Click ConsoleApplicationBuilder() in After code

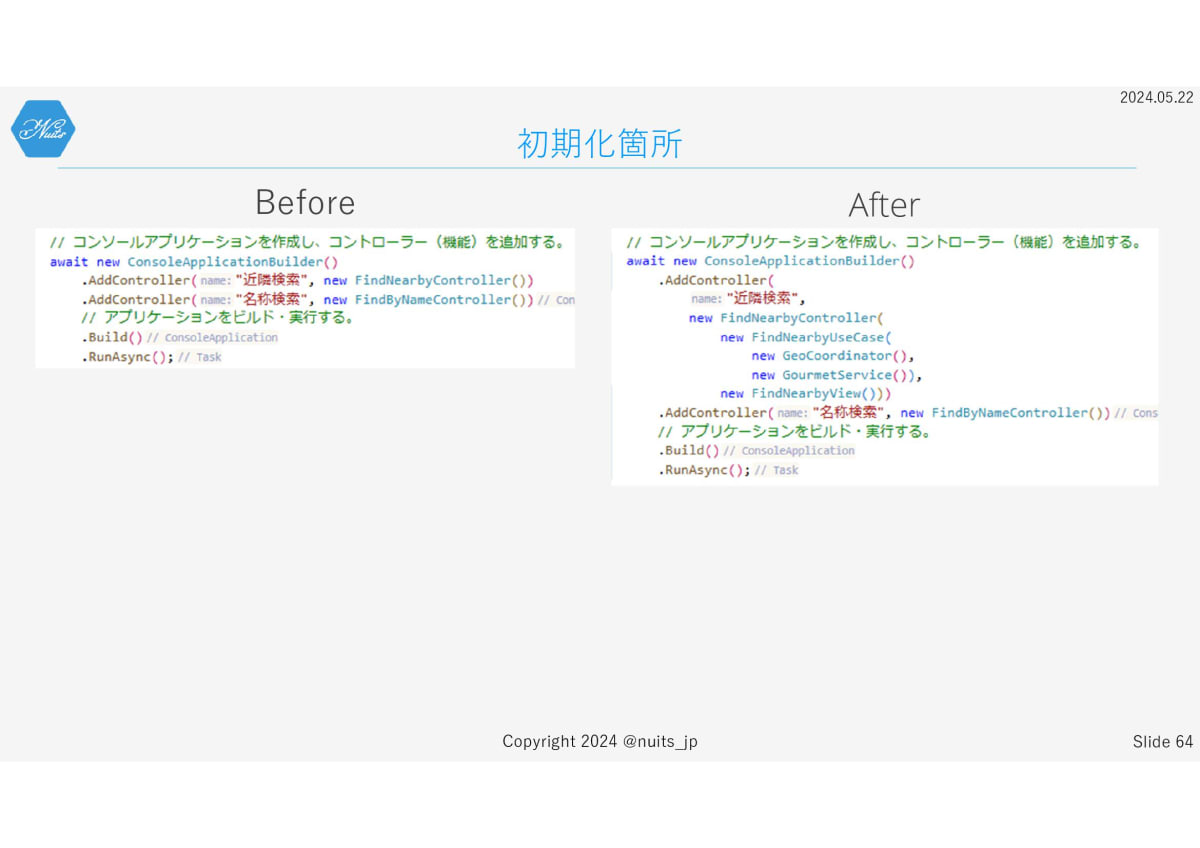coord(810,261)
